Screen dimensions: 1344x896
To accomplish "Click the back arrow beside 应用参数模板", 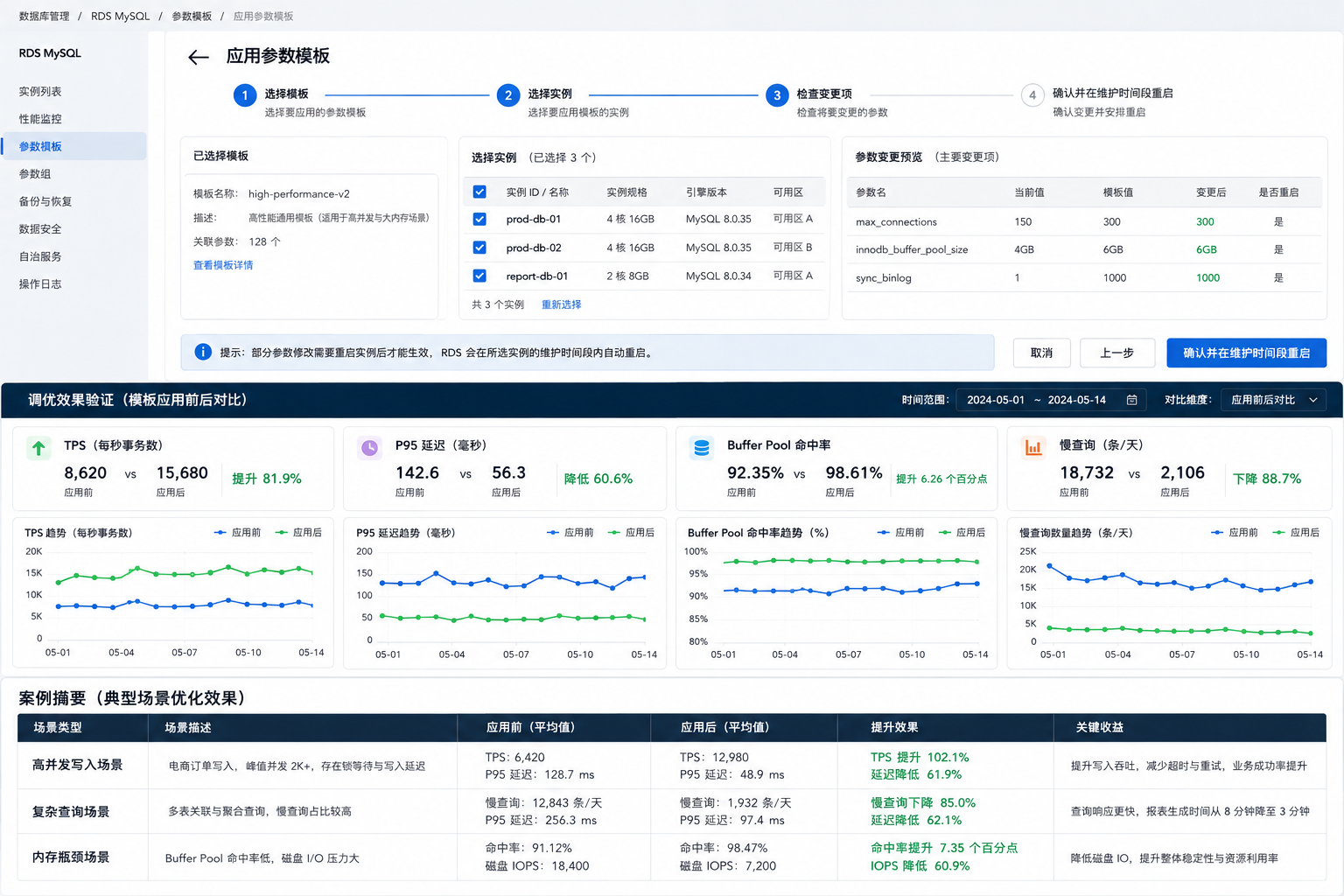I will (199, 58).
